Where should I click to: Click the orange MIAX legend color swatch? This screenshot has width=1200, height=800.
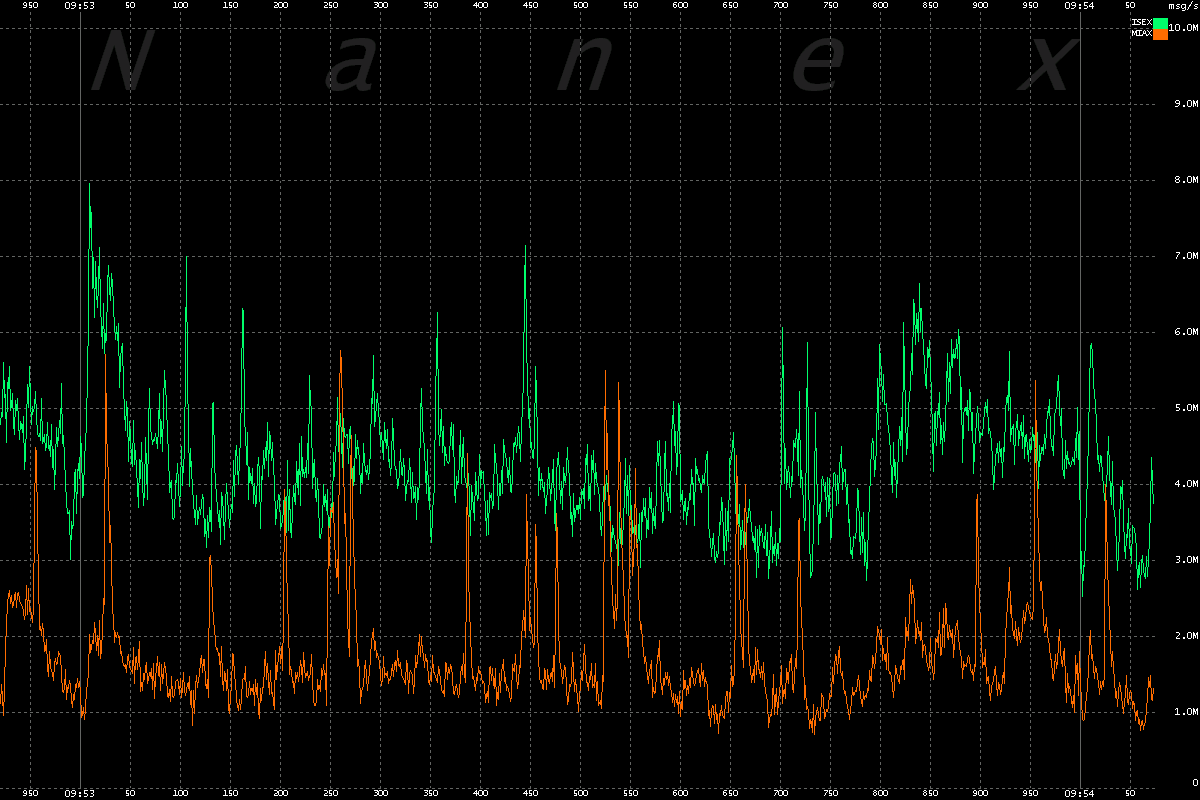click(1161, 35)
